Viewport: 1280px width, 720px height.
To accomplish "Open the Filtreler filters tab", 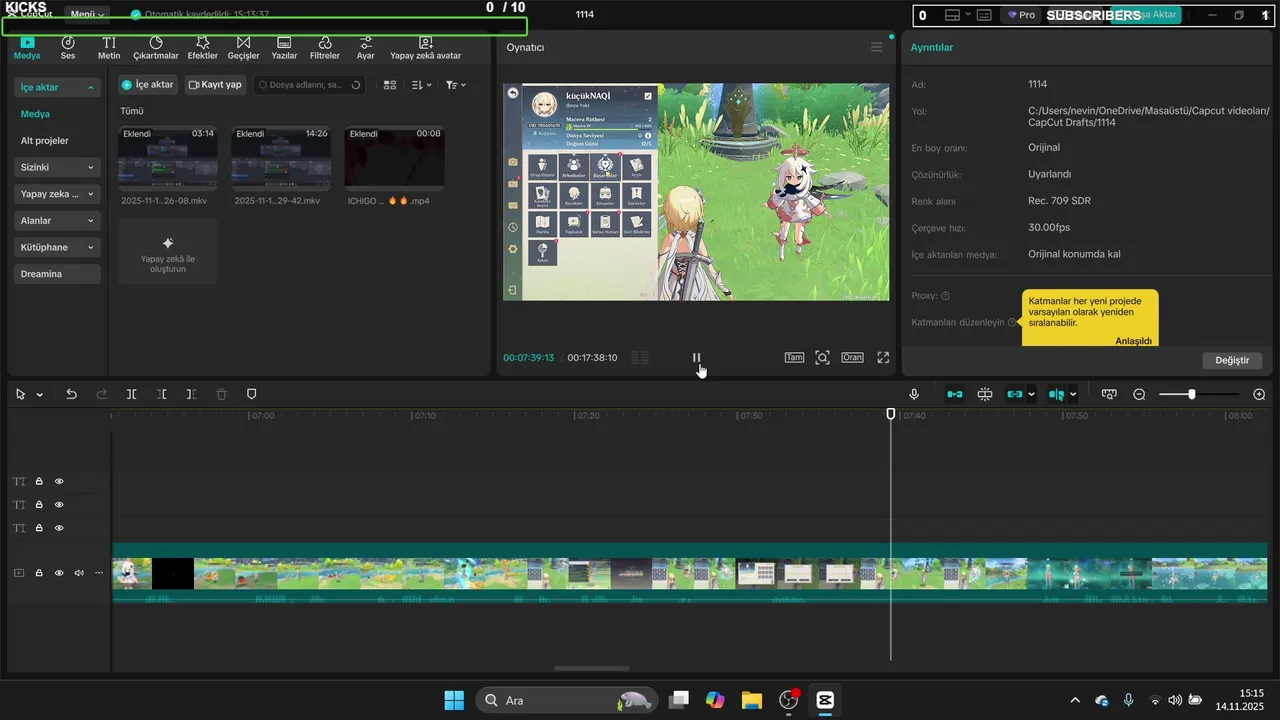I will click(x=325, y=48).
